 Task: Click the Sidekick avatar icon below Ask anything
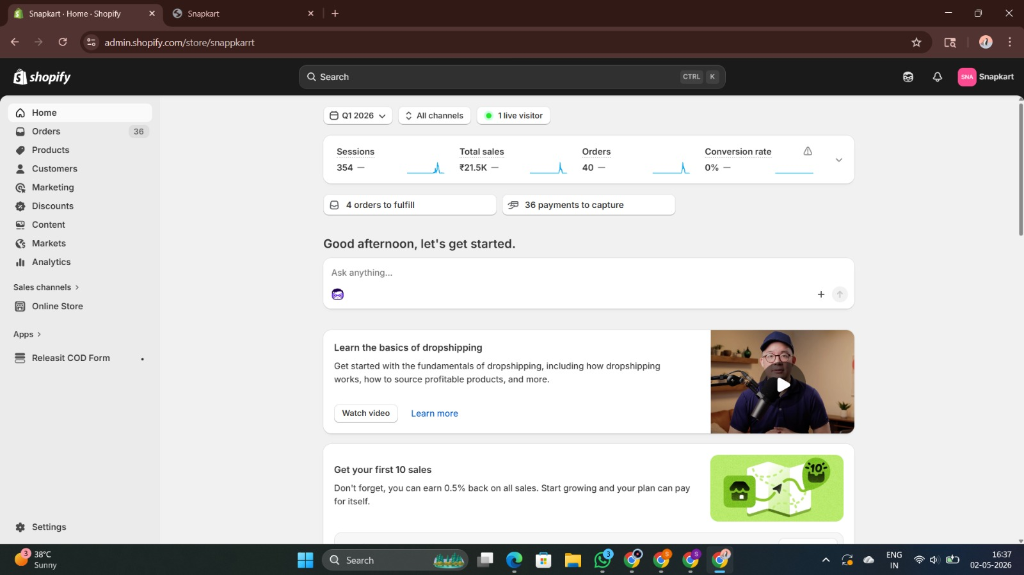point(338,294)
